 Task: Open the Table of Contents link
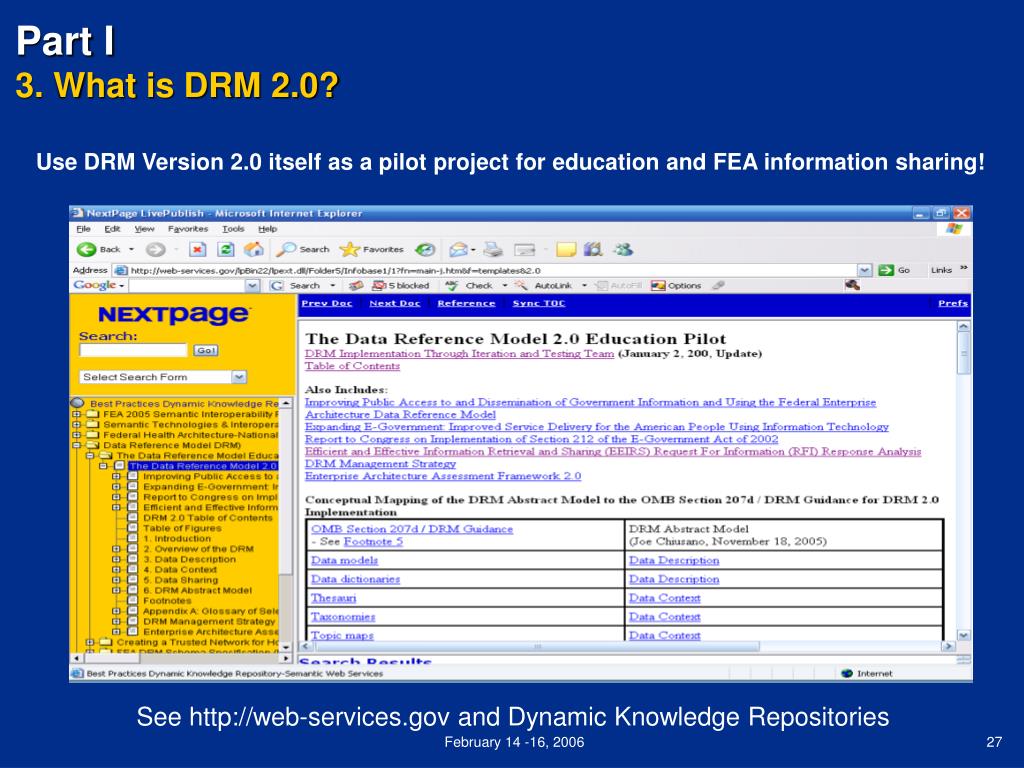coord(352,366)
